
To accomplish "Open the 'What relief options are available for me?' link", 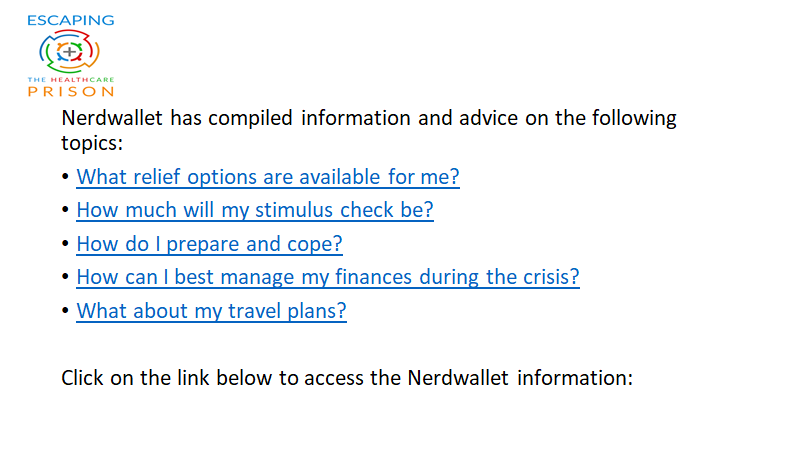I will (268, 177).
